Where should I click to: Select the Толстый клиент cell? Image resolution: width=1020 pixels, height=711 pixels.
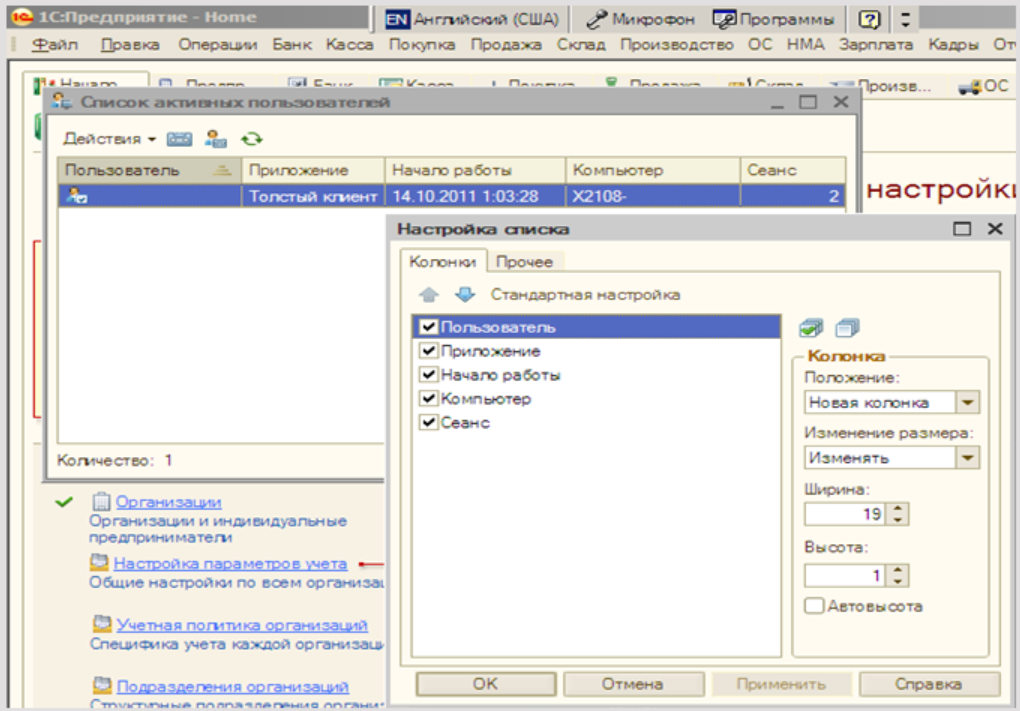[313, 196]
